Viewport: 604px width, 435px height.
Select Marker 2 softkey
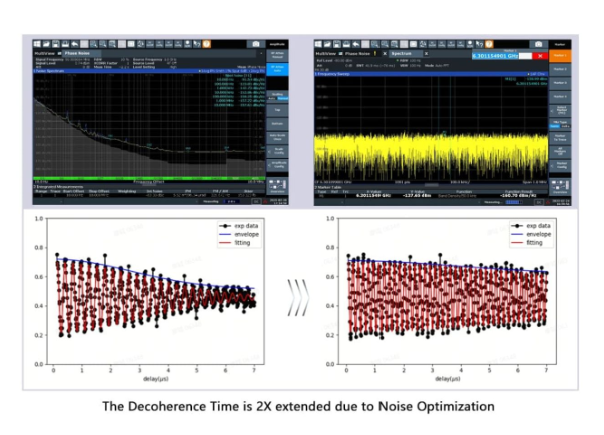tap(560, 69)
